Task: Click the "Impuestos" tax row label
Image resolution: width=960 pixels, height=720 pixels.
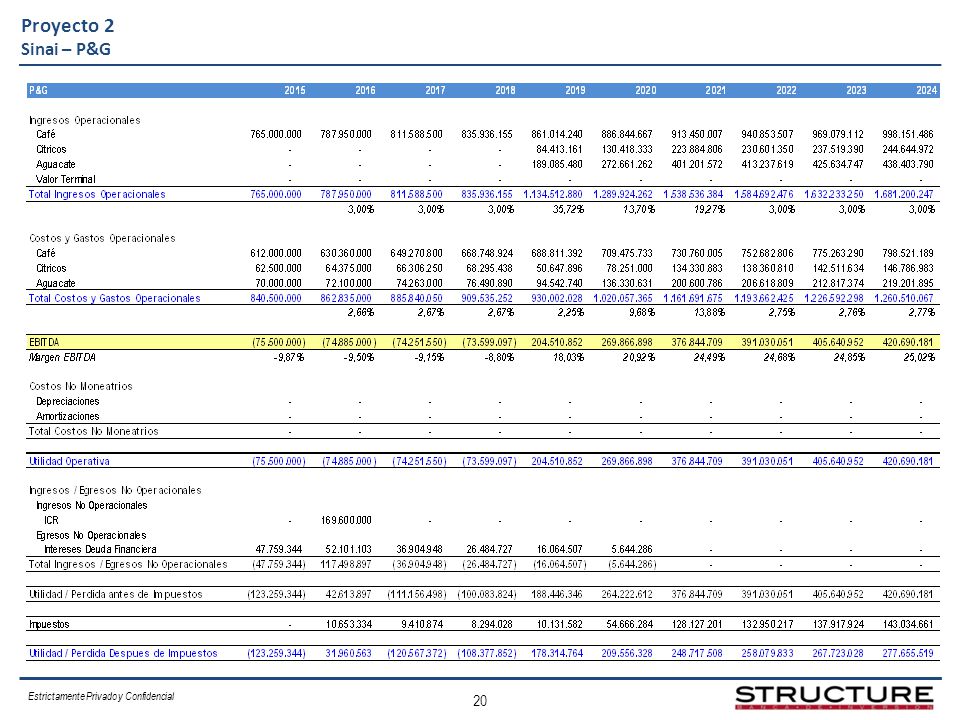Action: pos(49,624)
